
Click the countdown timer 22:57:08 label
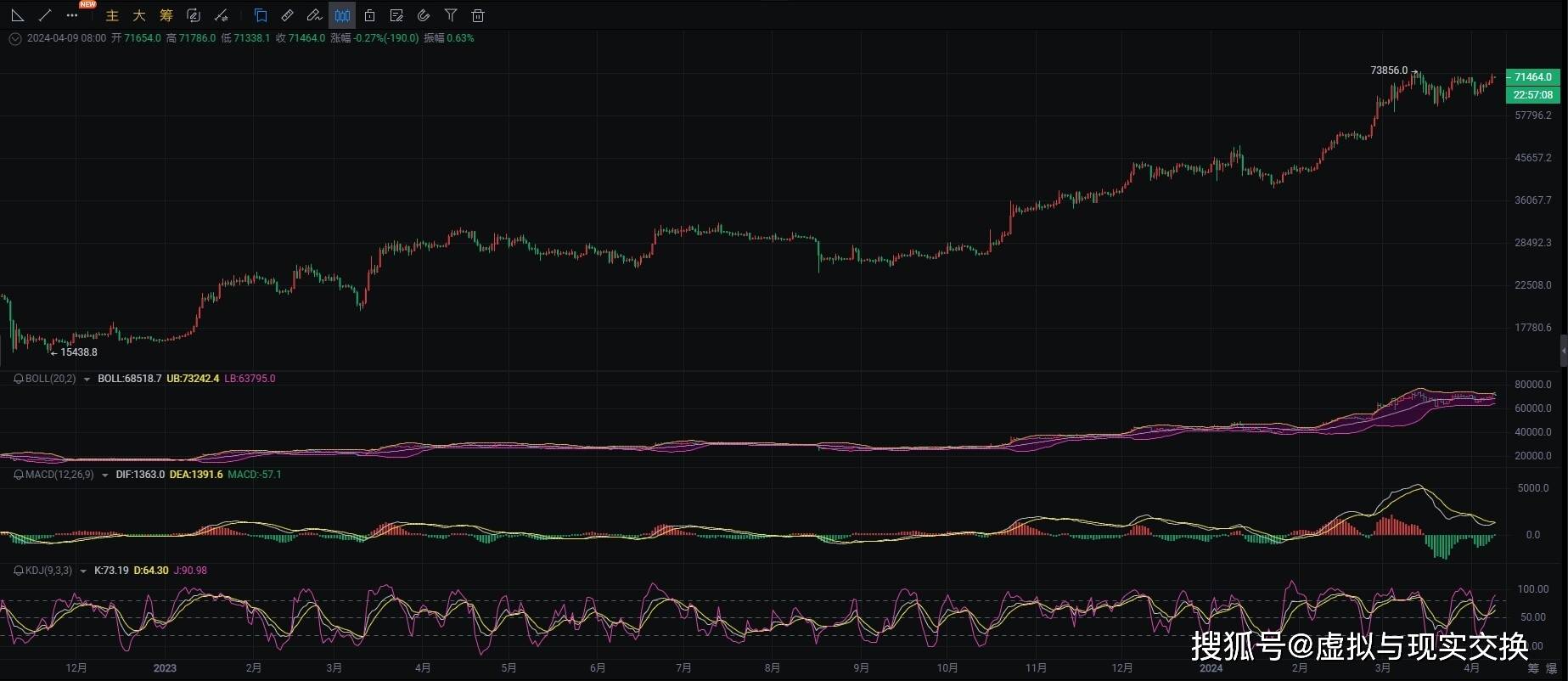pyautogui.click(x=1532, y=94)
